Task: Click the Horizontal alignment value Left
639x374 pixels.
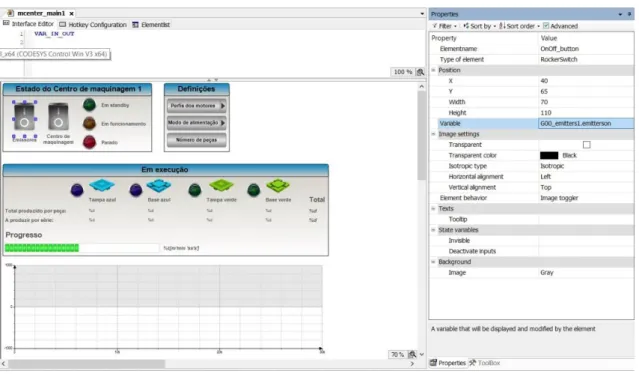Action: [x=586, y=176]
